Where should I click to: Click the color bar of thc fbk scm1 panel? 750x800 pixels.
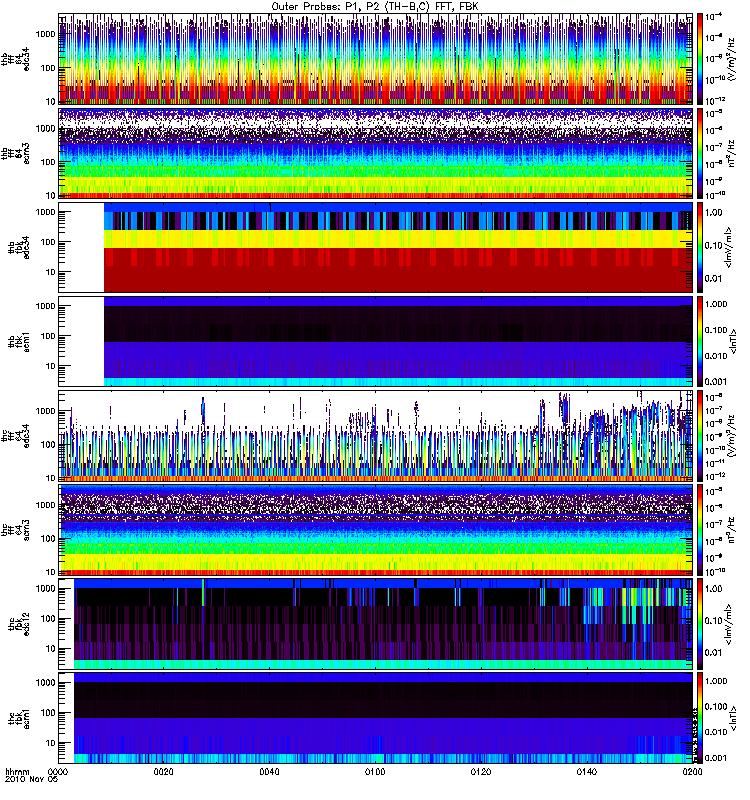pos(700,718)
